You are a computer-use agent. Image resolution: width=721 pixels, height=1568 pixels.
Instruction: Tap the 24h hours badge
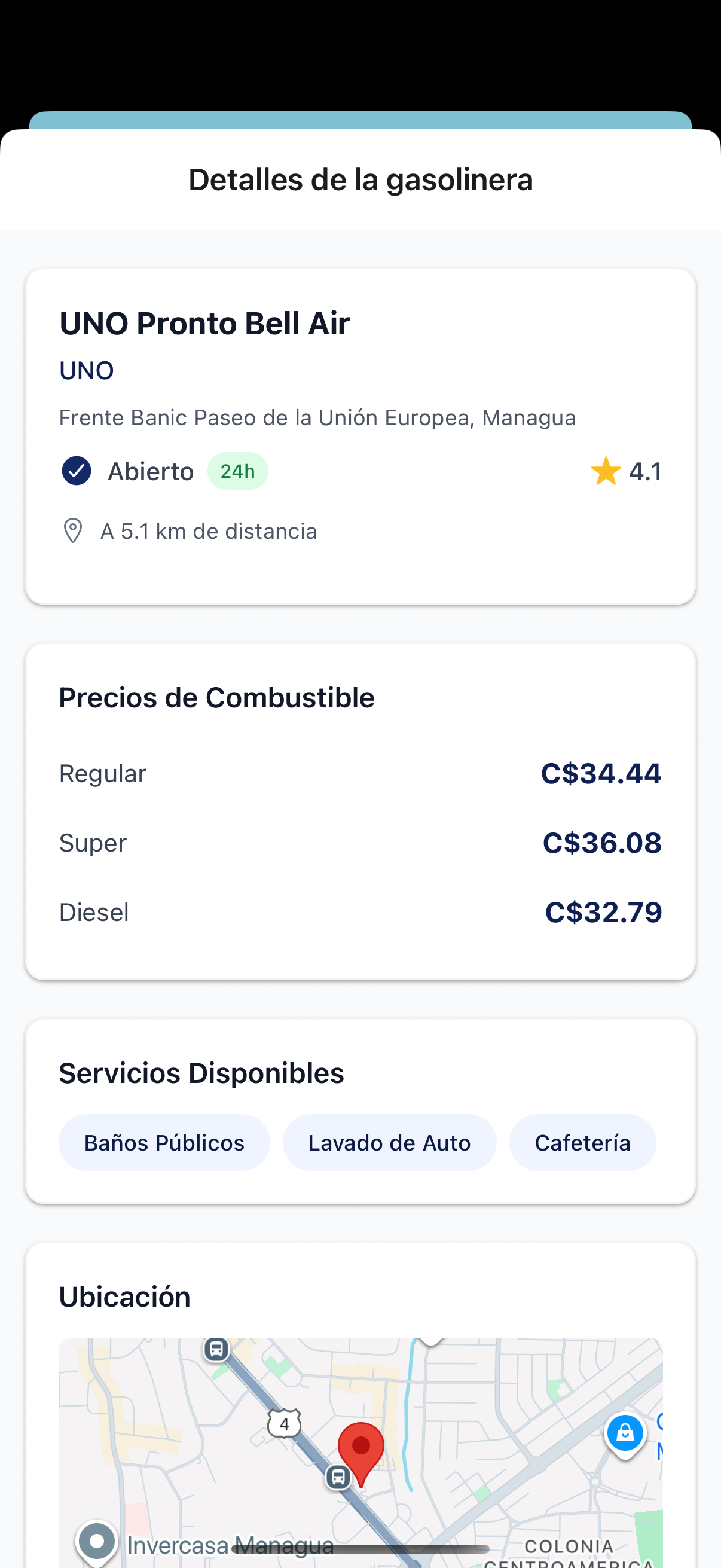[237, 471]
